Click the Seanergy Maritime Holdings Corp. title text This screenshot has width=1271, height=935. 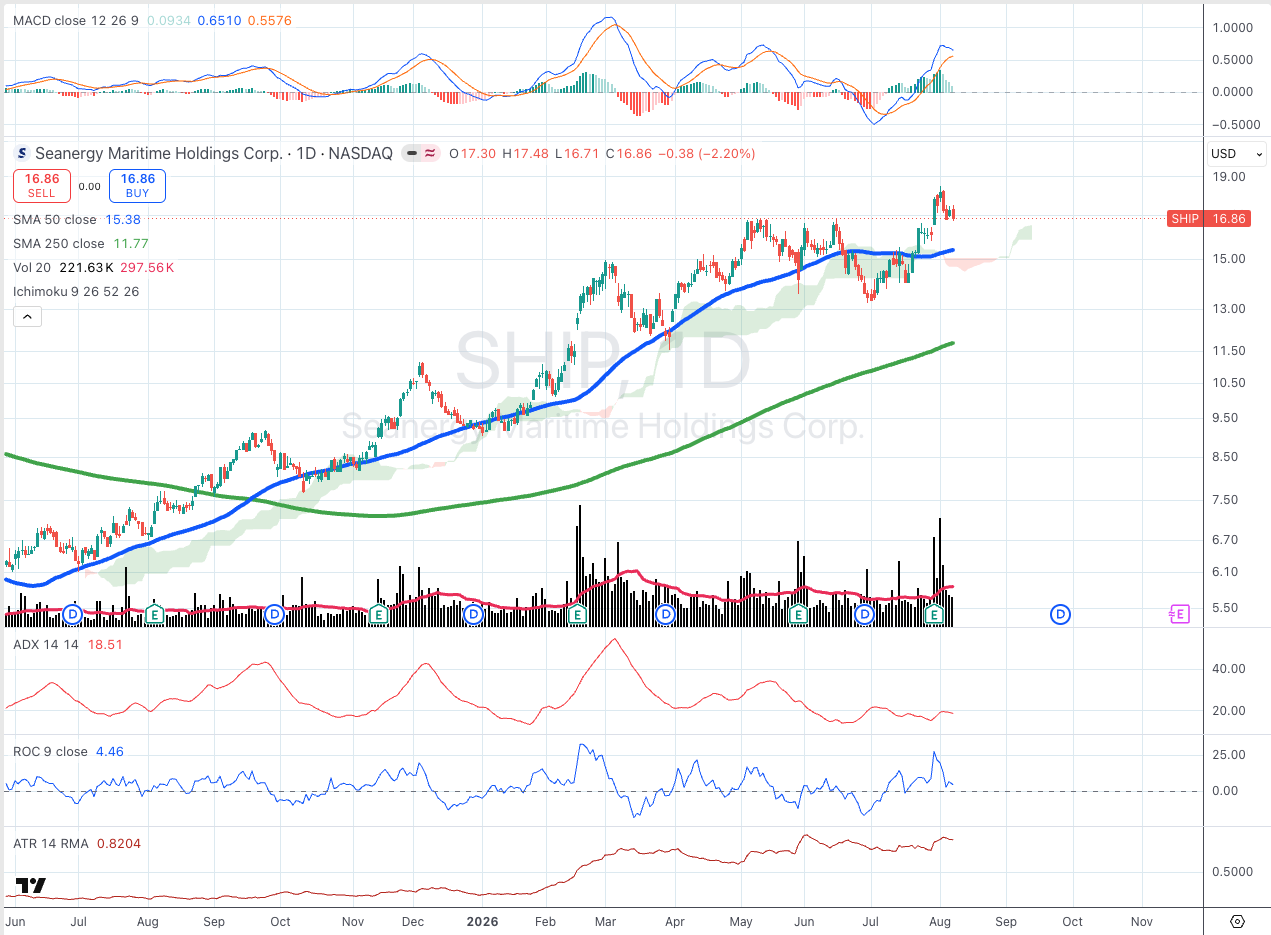(x=159, y=154)
